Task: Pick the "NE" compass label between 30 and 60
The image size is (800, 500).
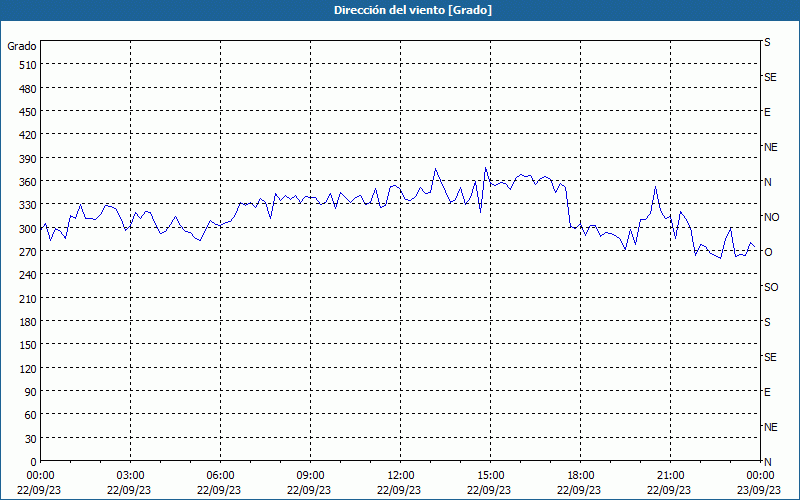Action: pos(770,427)
